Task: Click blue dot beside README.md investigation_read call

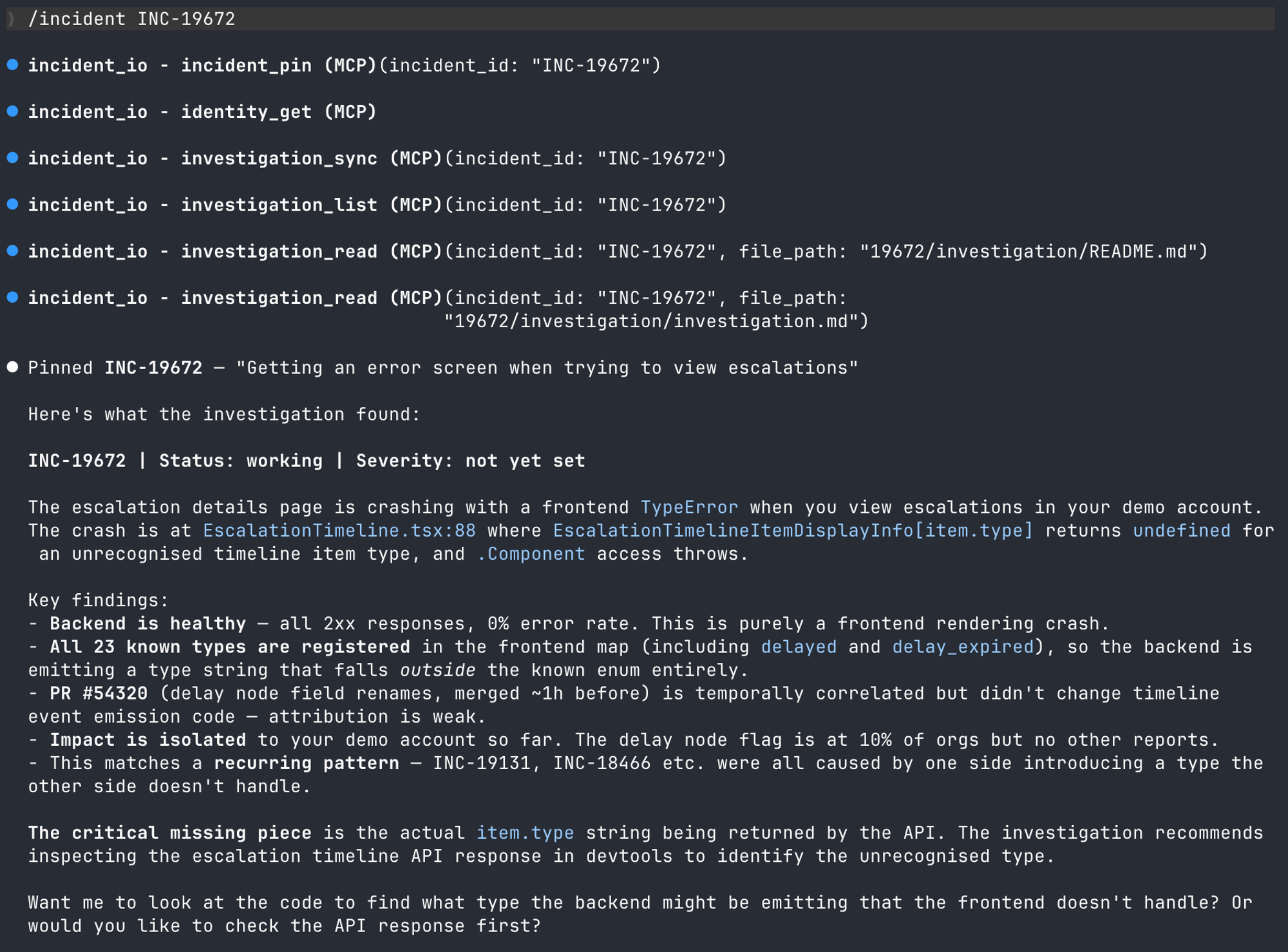Action: click(x=12, y=251)
